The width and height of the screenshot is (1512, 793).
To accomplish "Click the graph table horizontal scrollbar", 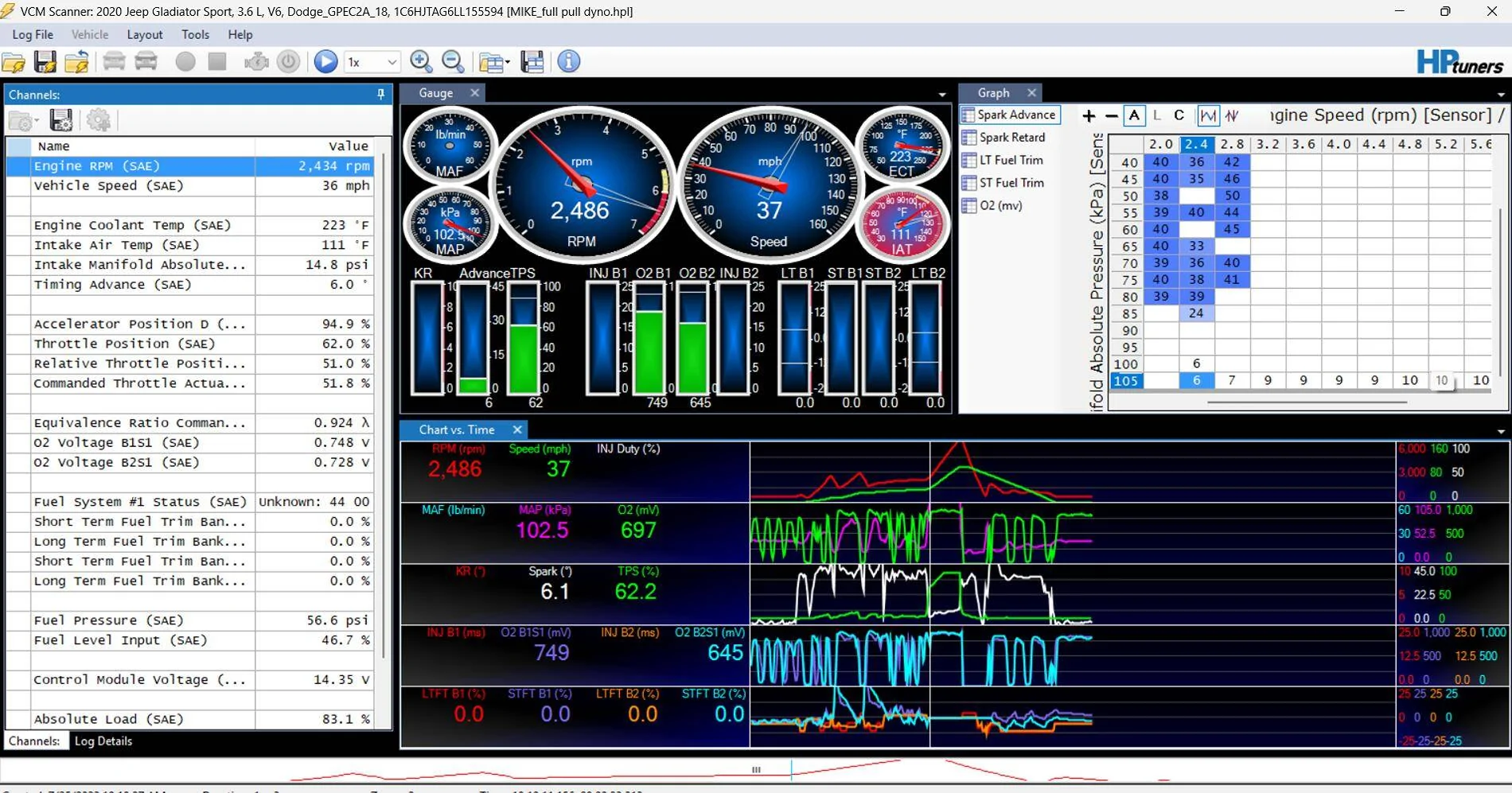I will 1307,402.
